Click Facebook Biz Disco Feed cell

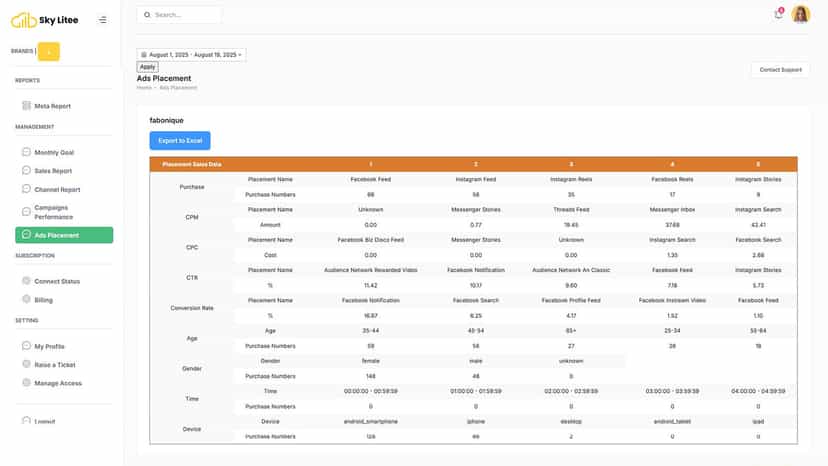371,240
